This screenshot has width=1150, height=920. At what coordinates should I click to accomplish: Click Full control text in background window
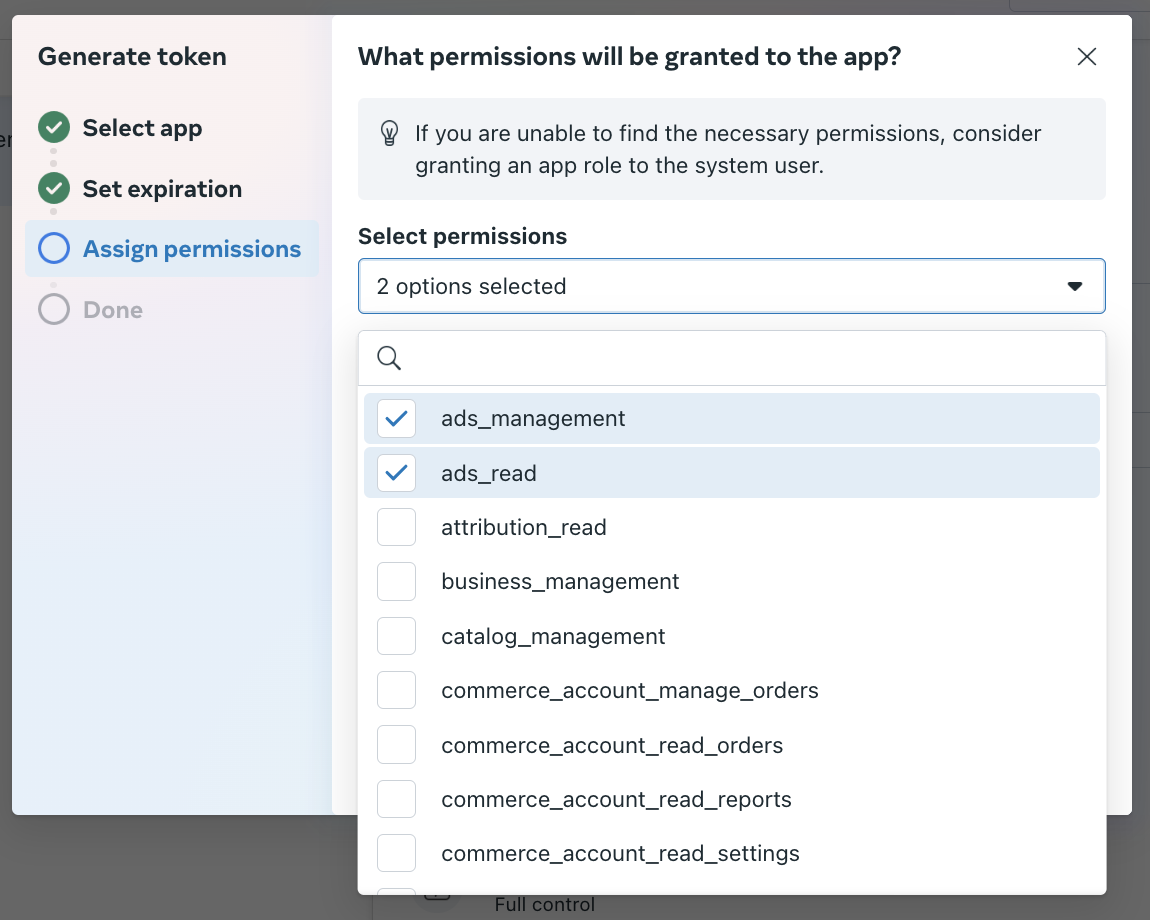pos(544,905)
